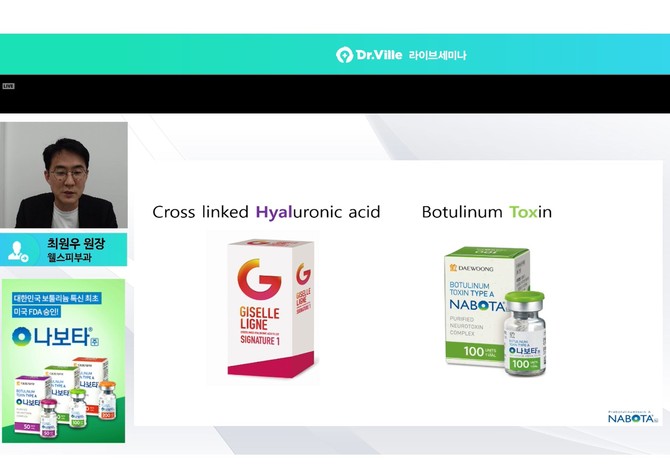This screenshot has width=670, height=469.
Task: Click the red G logo on Giselle box
Action: tap(259, 278)
